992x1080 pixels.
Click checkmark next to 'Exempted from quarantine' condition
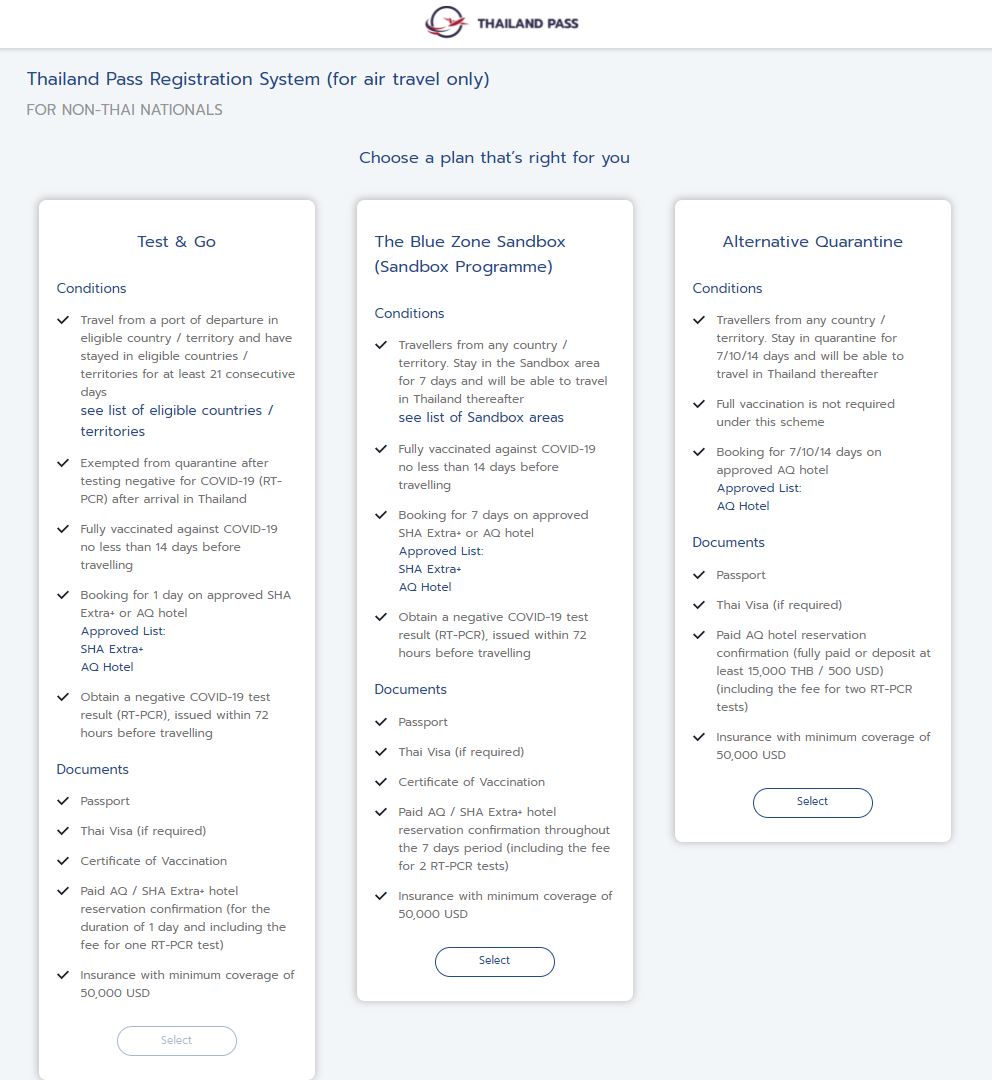tap(63, 463)
